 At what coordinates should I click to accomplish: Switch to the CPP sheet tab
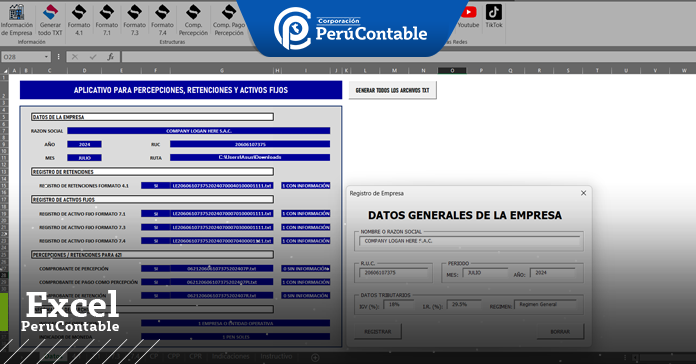(x=174, y=356)
